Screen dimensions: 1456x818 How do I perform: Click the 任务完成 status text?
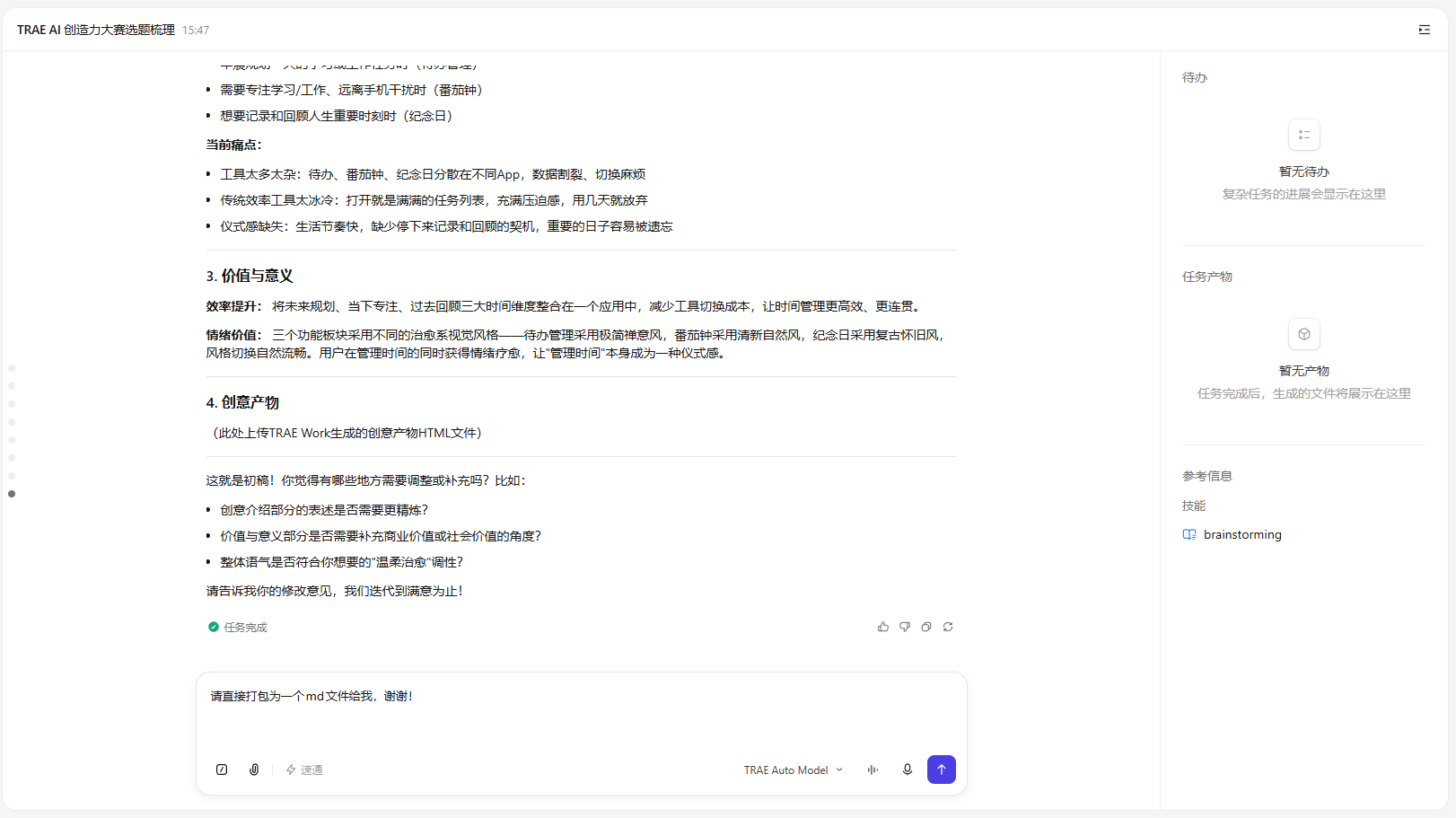246,627
